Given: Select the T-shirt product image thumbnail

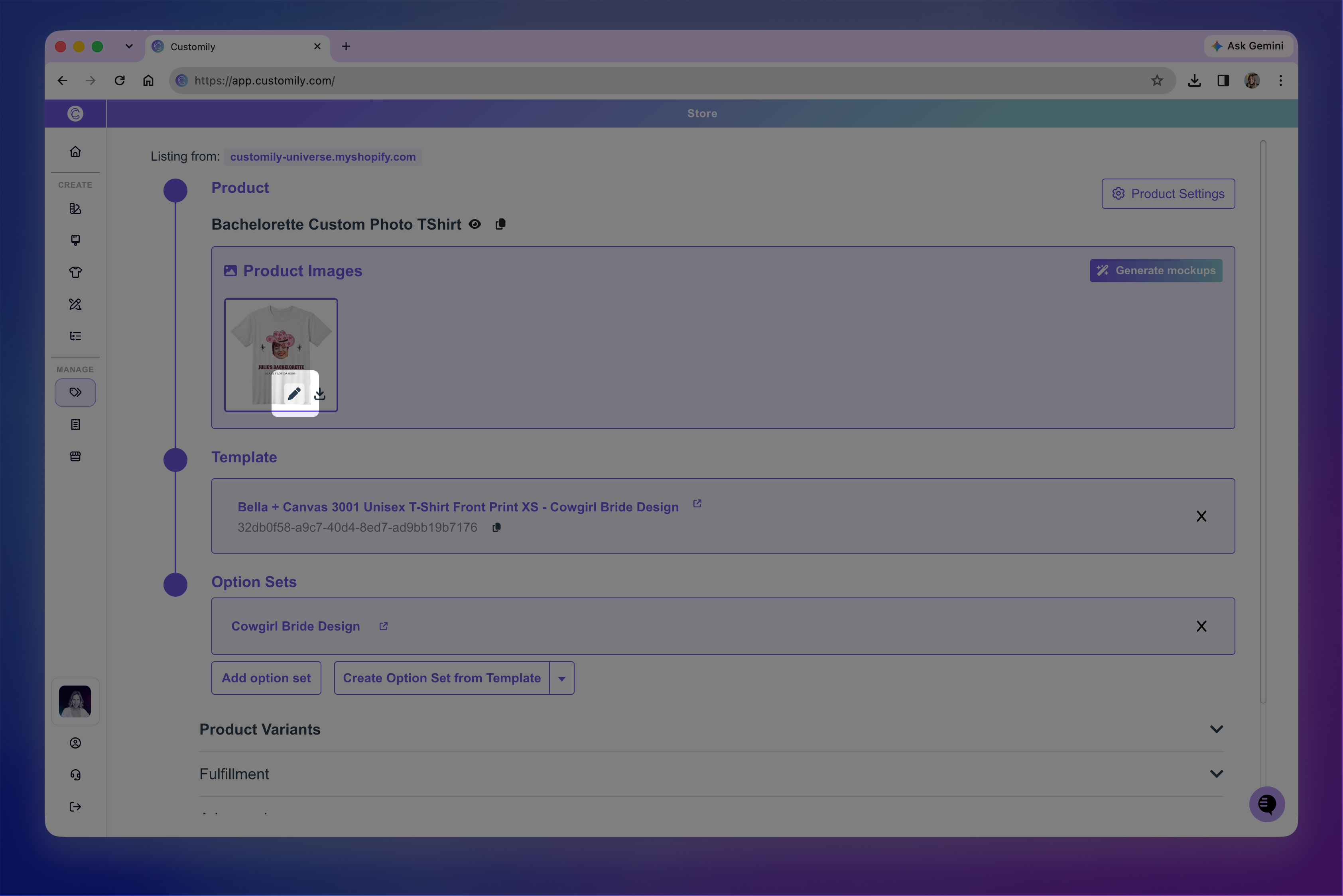Looking at the screenshot, I should (x=281, y=355).
